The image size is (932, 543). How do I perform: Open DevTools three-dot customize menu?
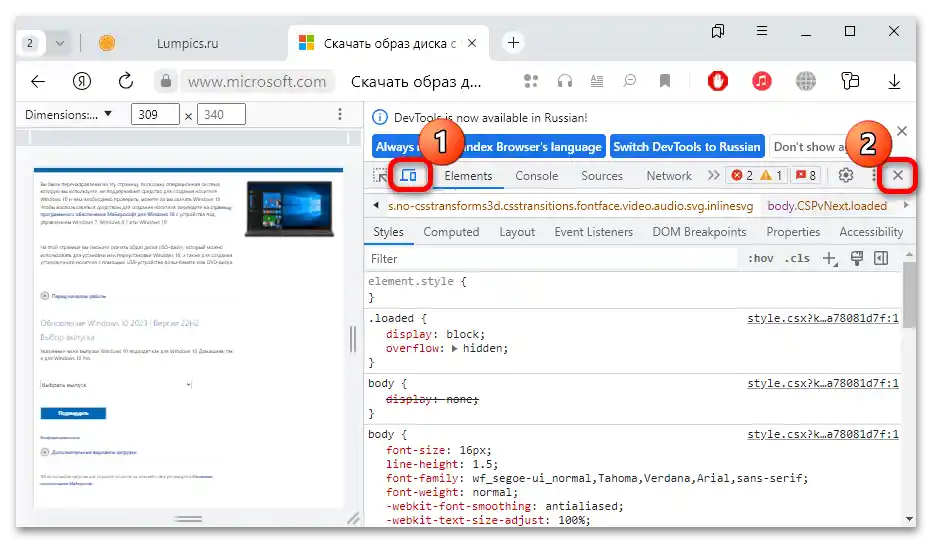tap(873, 175)
